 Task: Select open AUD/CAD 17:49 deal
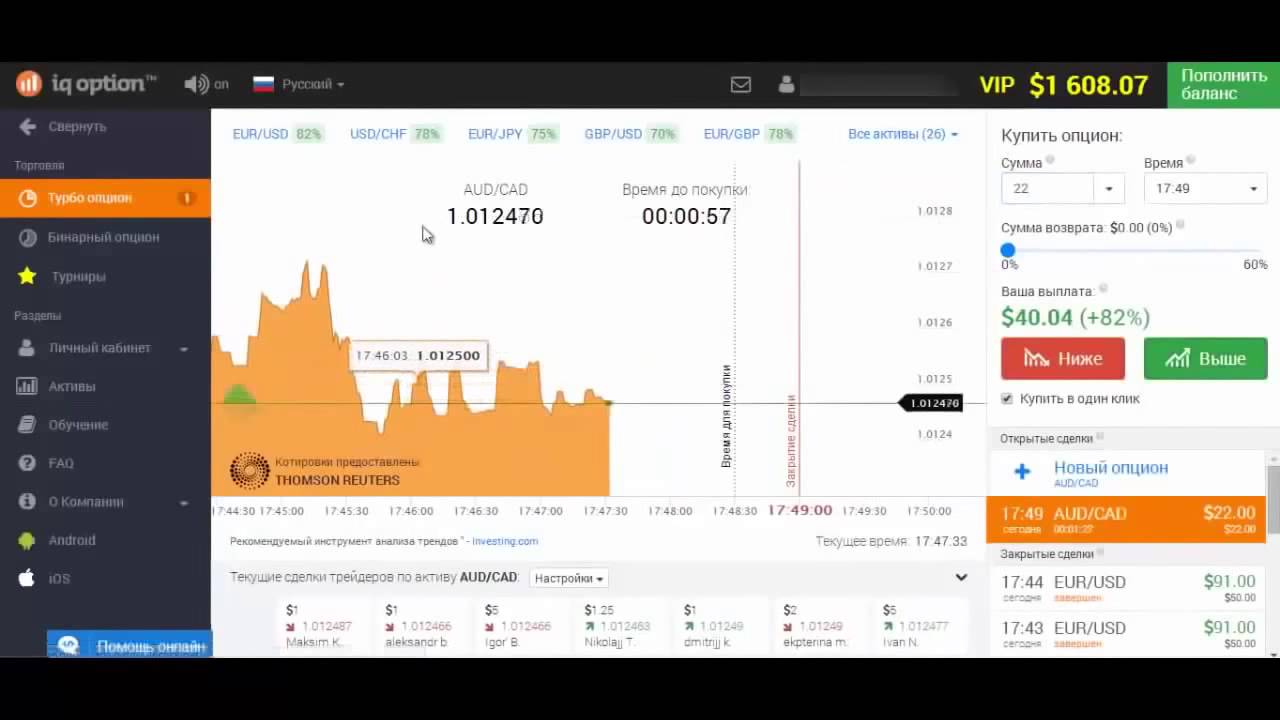pos(1126,521)
